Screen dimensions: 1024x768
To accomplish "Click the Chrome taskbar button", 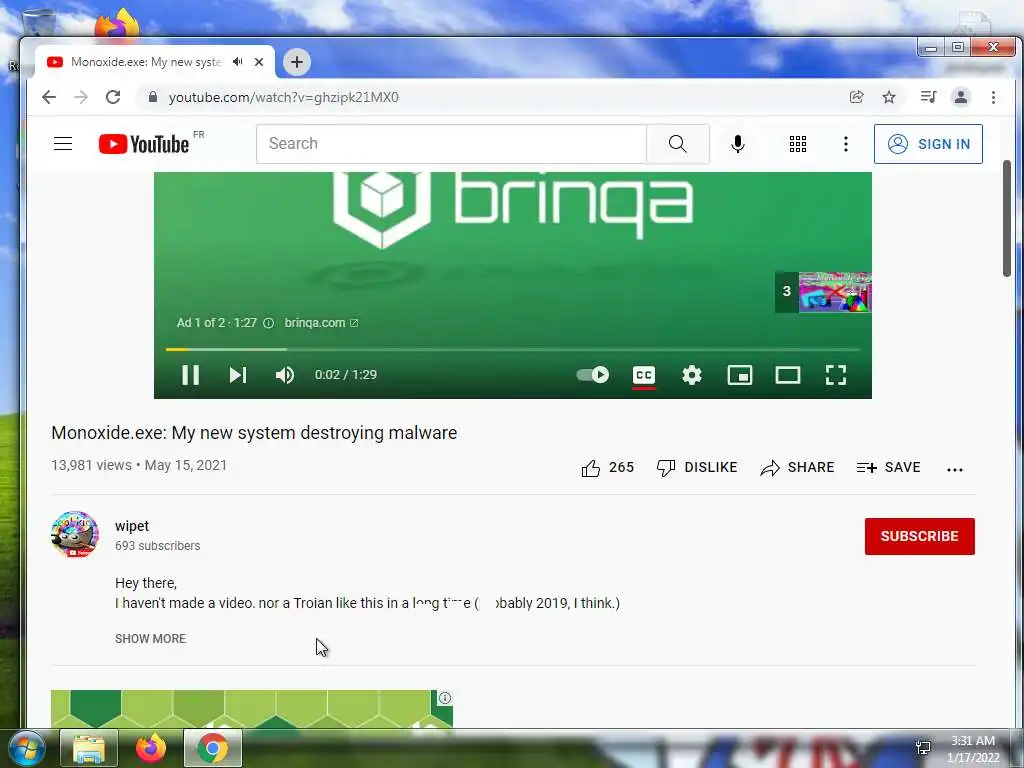I will (x=213, y=748).
